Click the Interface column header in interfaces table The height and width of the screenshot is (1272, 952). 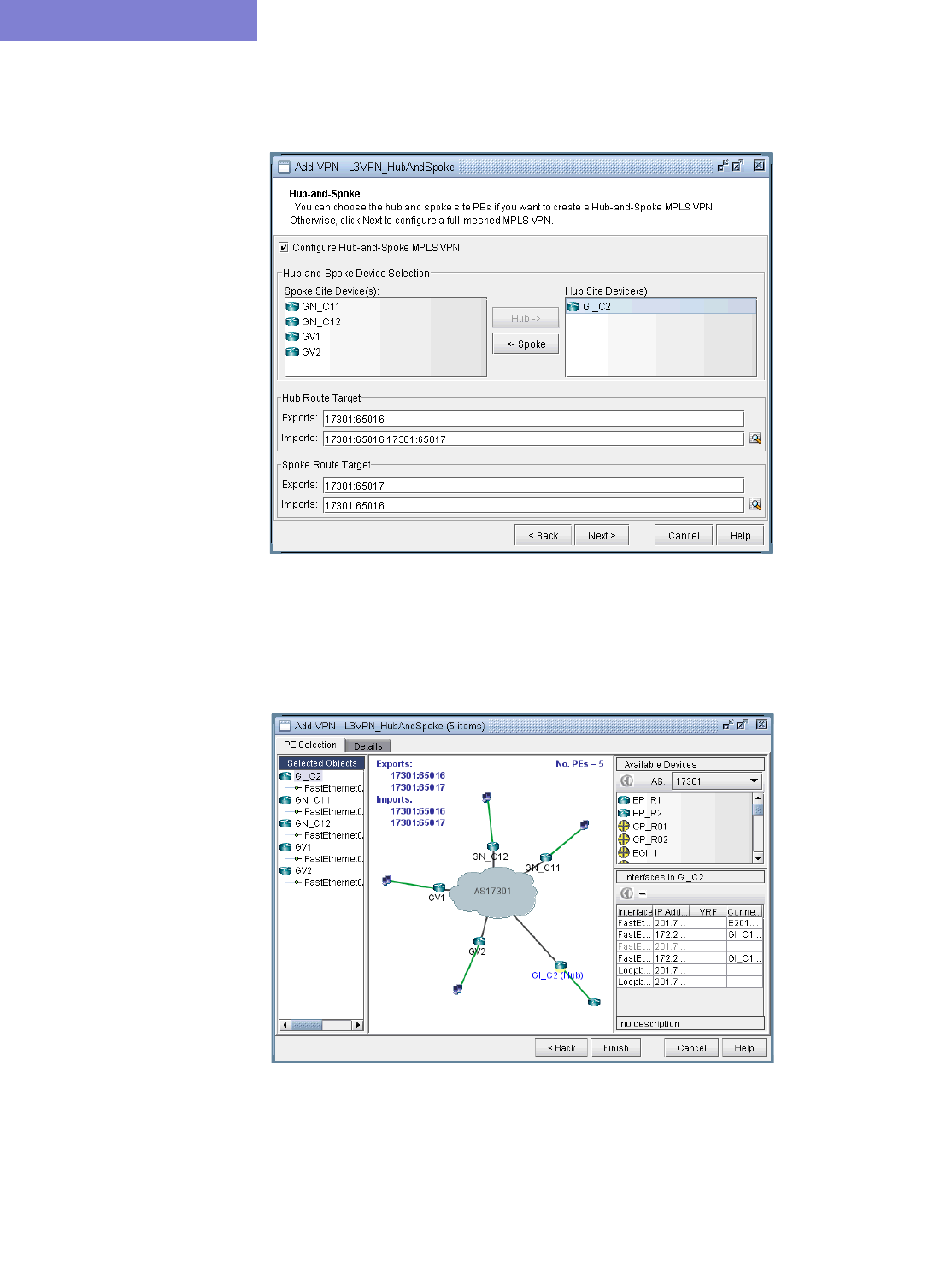coord(635,911)
